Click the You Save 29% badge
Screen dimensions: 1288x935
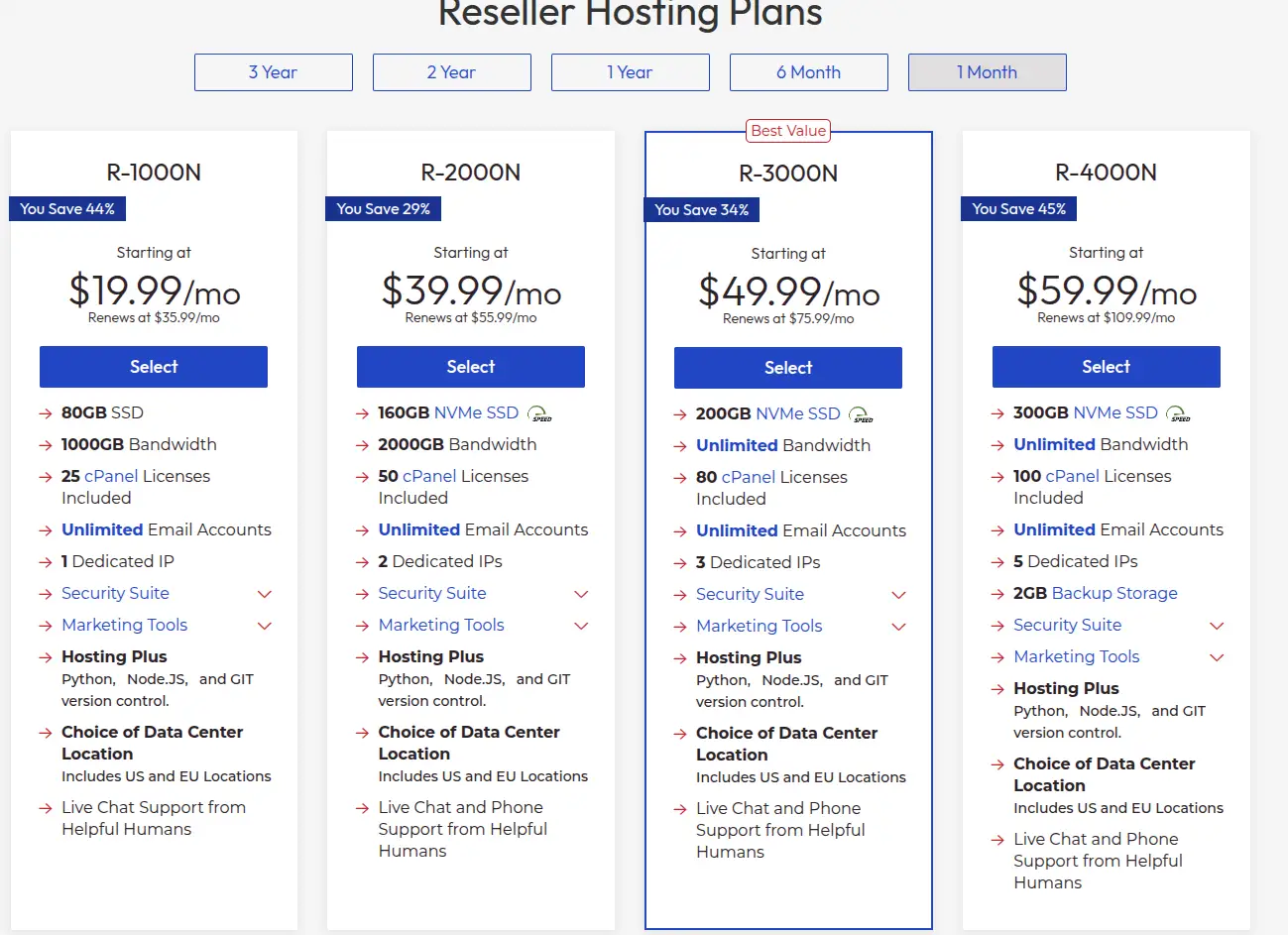tap(384, 209)
